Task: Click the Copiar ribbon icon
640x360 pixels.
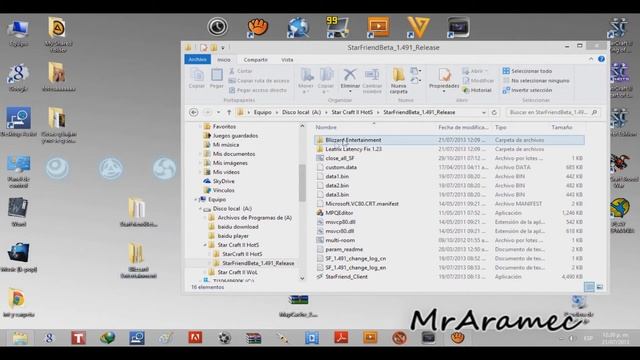Action: [x=197, y=78]
